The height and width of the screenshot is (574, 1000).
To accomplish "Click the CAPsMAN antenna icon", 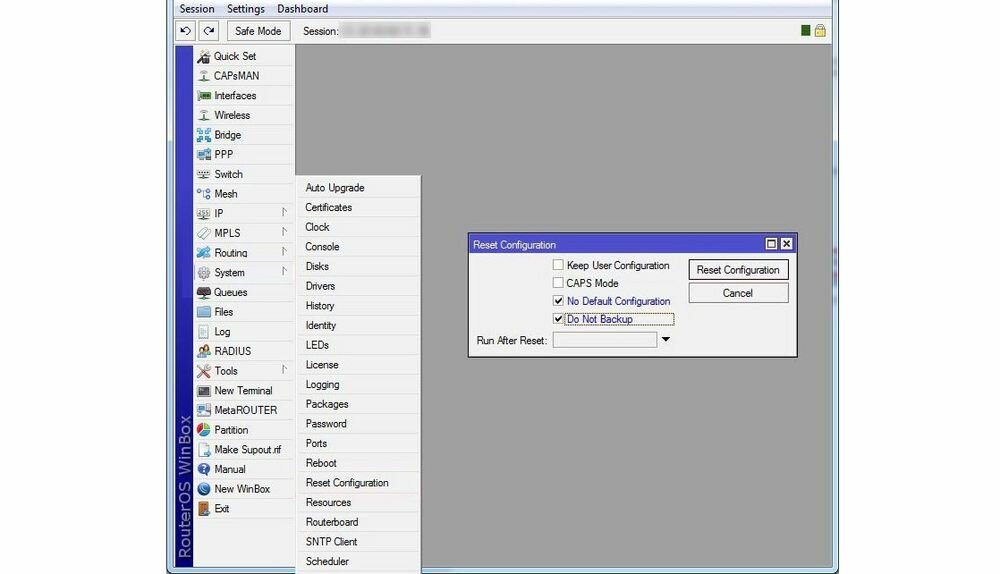I will coord(203,76).
